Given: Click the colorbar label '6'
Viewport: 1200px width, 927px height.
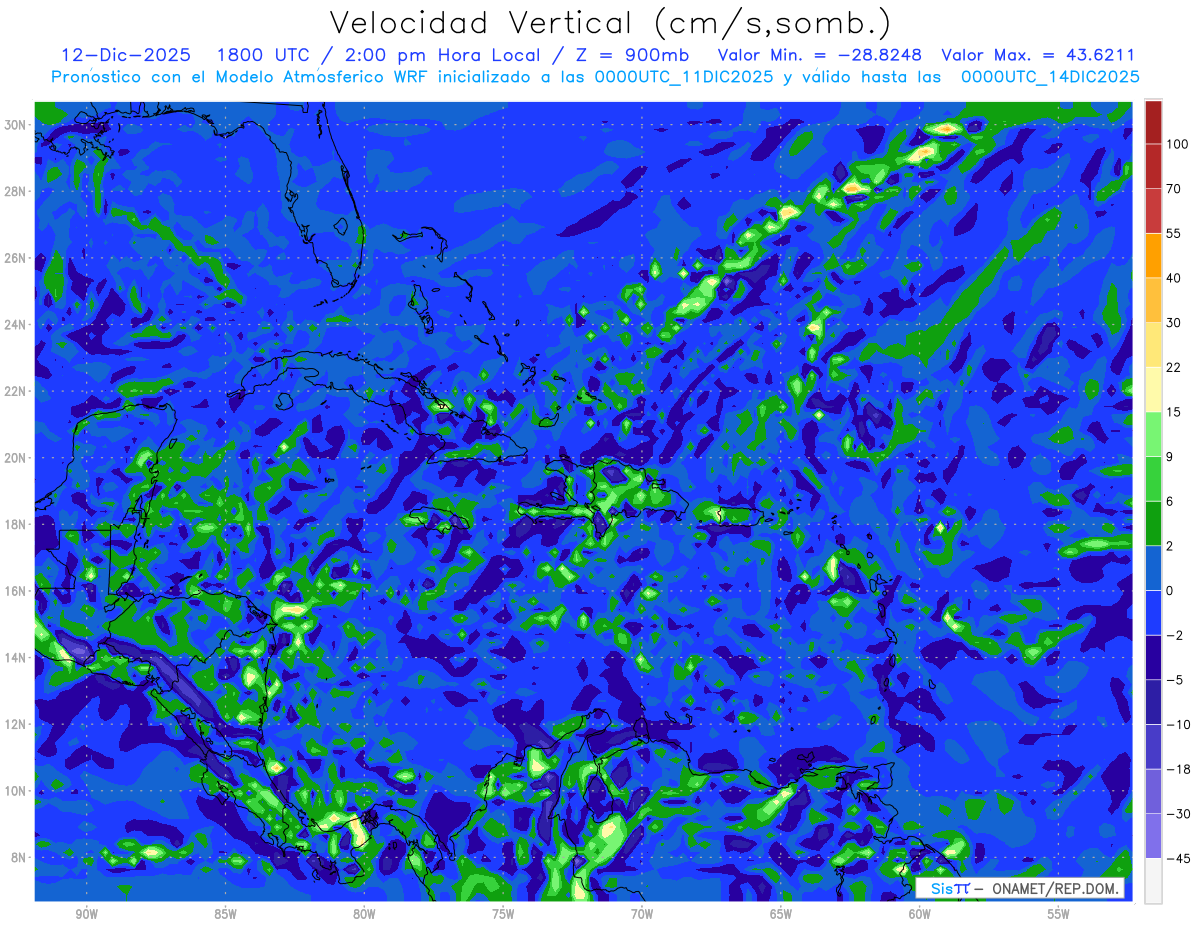Looking at the screenshot, I should 1170,501.
